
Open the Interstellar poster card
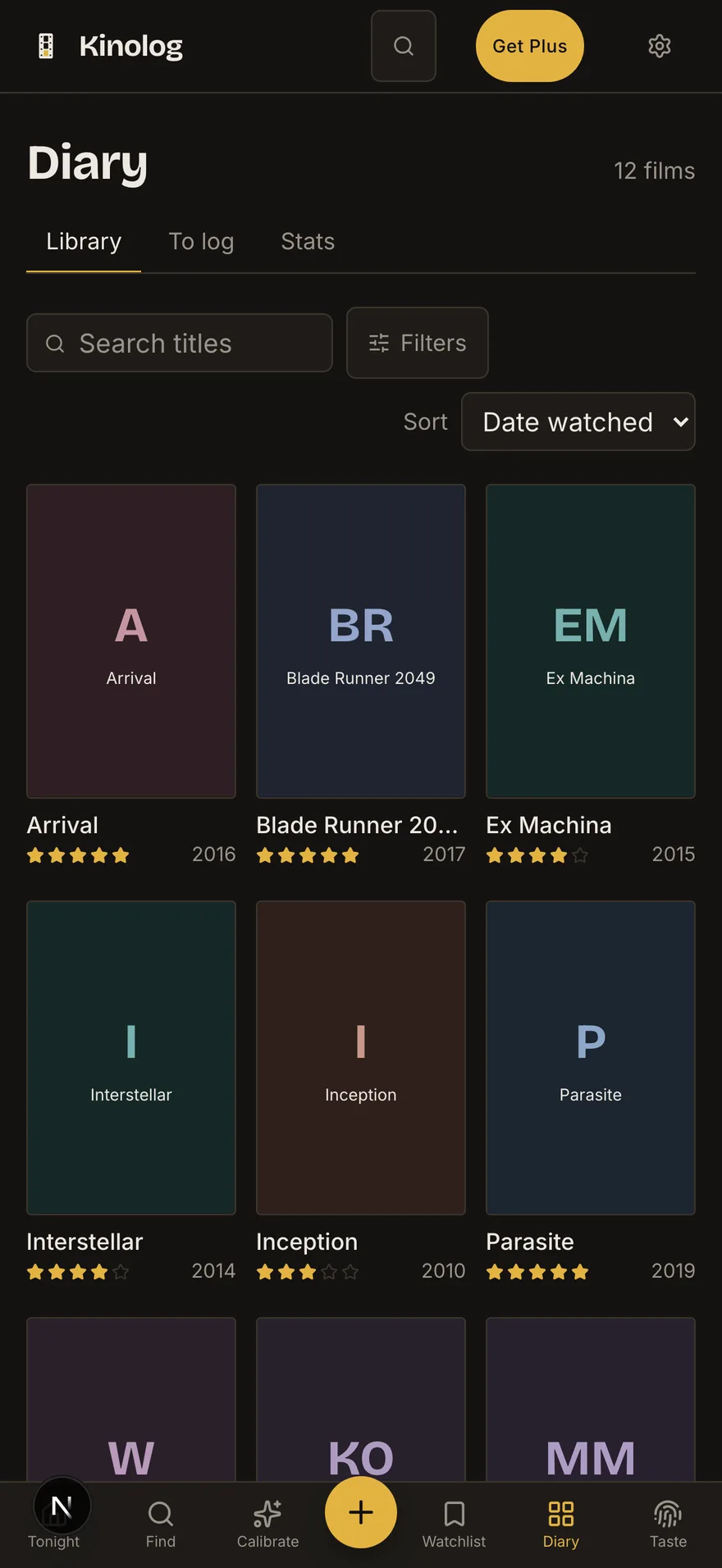click(x=131, y=1058)
